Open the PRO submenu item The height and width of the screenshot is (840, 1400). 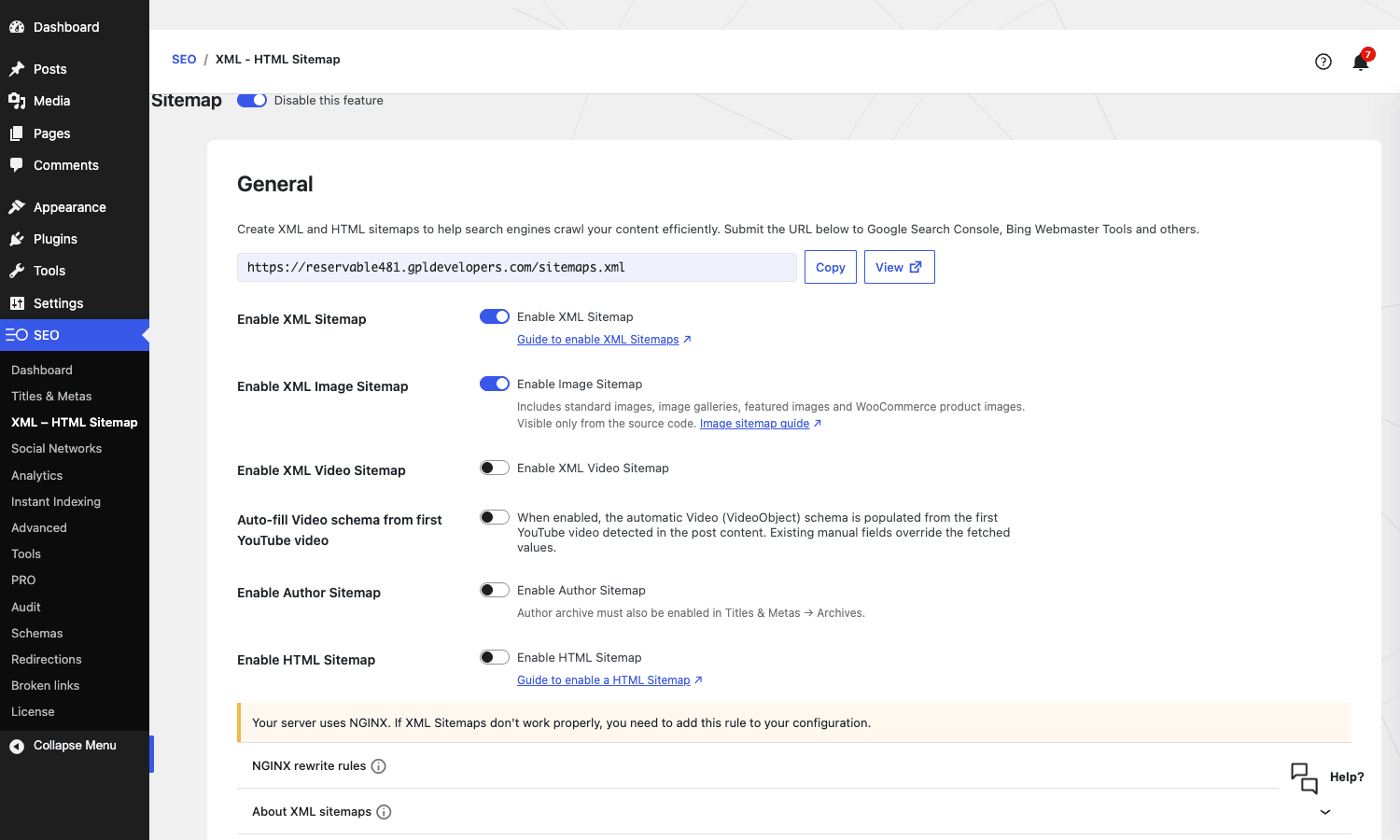point(23,581)
